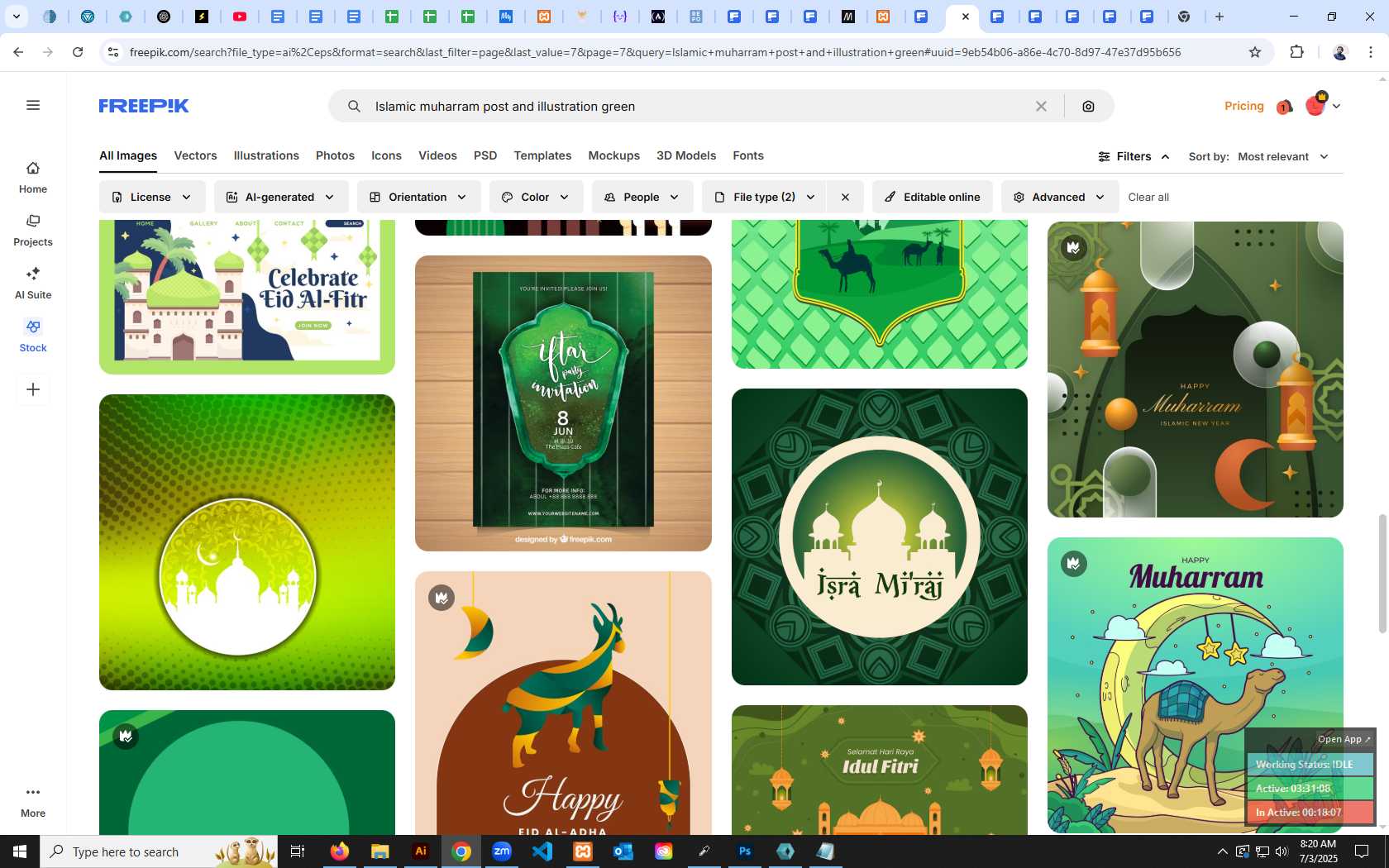Image resolution: width=1389 pixels, height=868 pixels.
Task: Click the Pricing link
Action: pos(1244,106)
